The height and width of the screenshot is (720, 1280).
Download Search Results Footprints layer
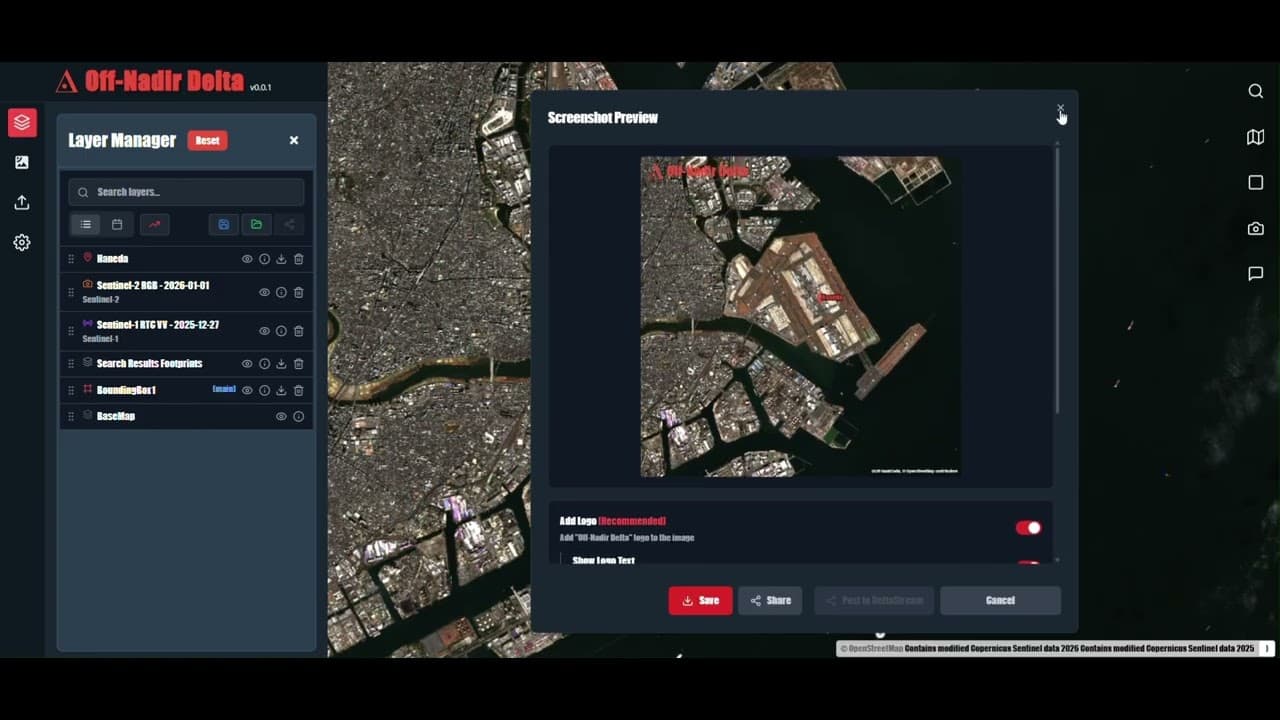pos(281,364)
